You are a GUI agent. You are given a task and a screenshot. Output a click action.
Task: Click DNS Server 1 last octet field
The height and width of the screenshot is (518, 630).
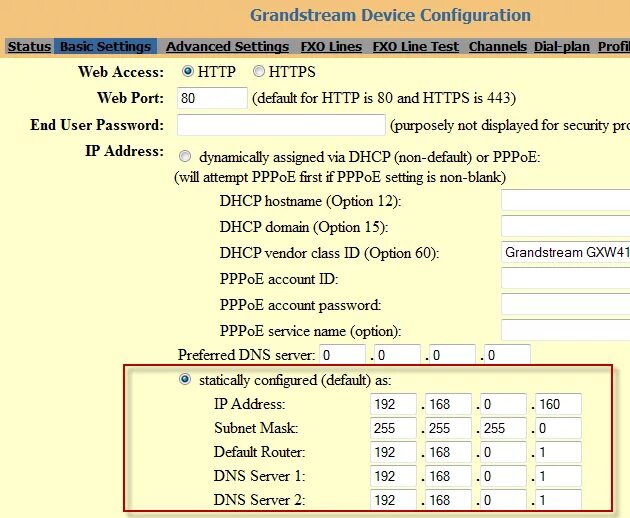[558, 476]
